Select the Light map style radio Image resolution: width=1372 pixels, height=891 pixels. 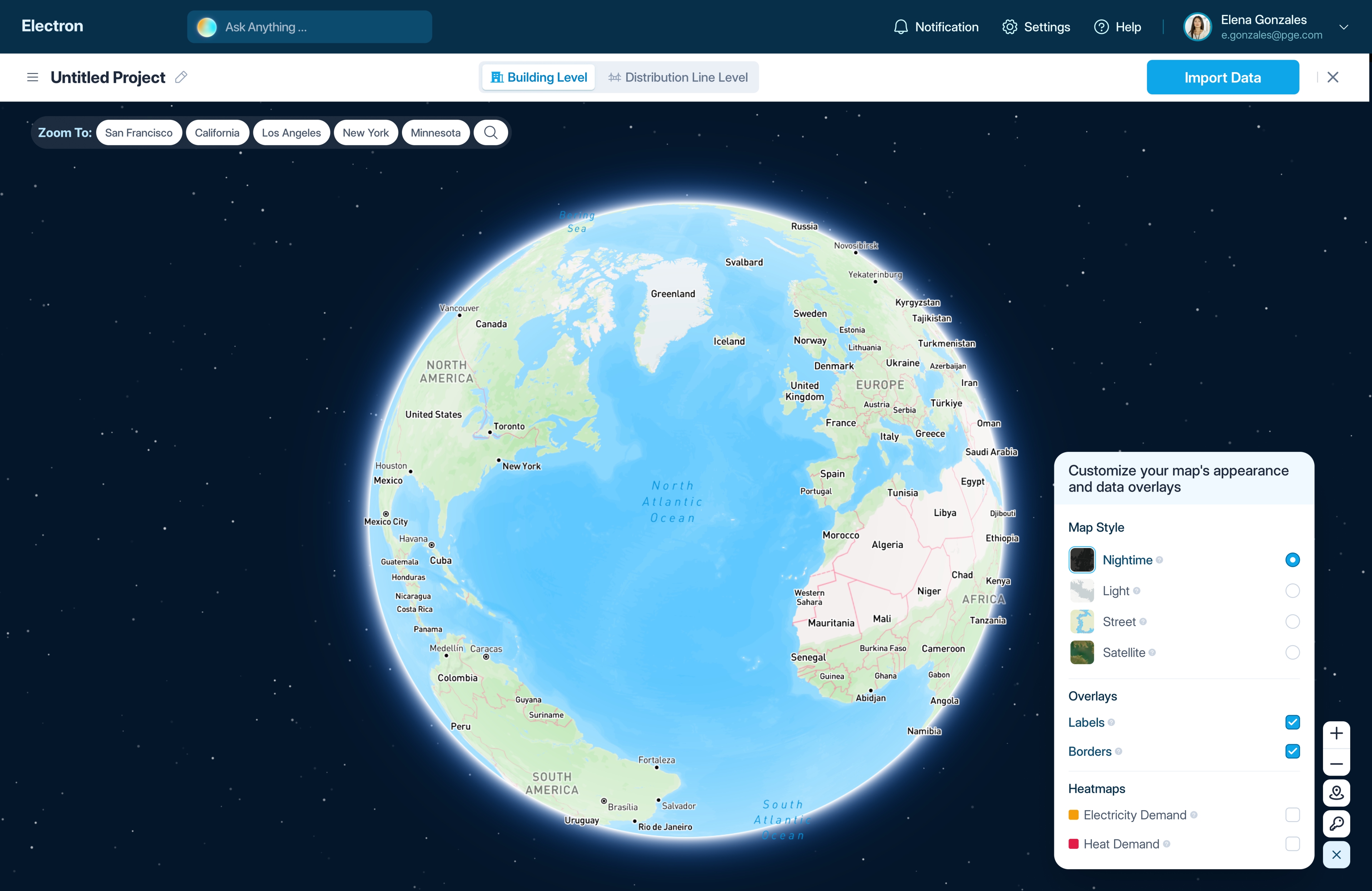tap(1292, 591)
